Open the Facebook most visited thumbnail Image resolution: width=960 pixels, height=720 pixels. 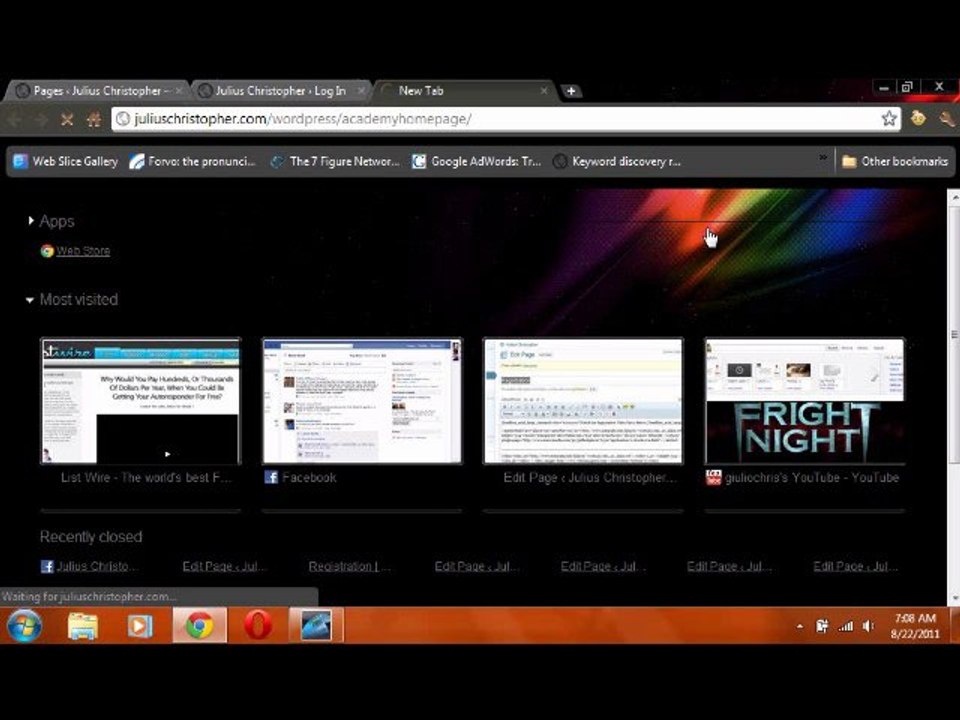click(x=362, y=401)
